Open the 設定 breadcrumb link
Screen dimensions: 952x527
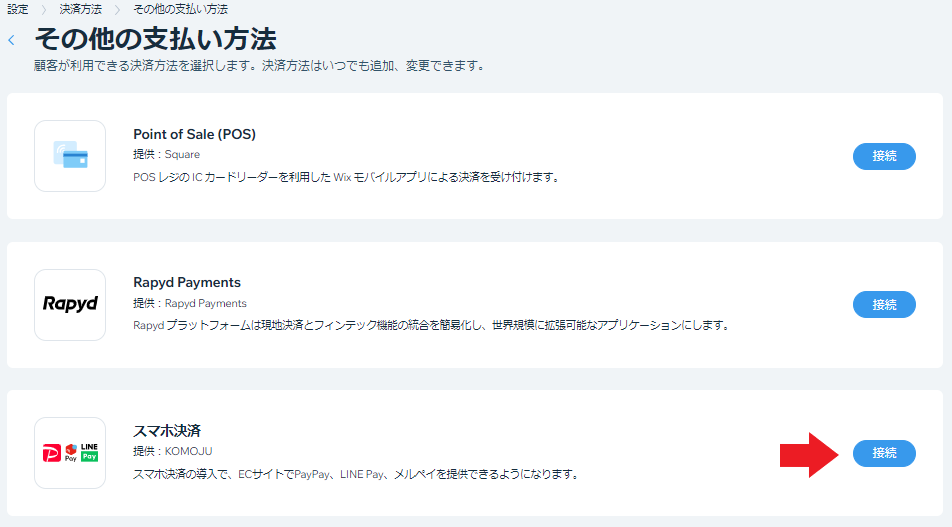[x=18, y=9]
